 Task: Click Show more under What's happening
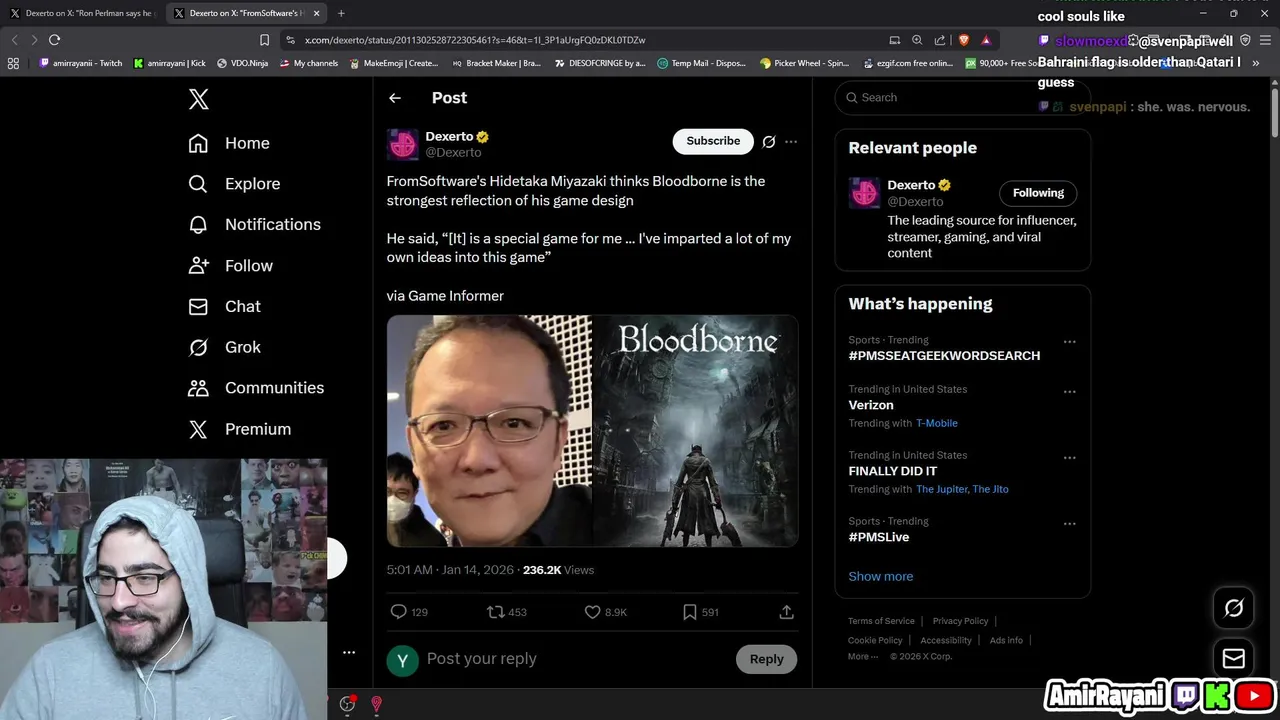[880, 576]
